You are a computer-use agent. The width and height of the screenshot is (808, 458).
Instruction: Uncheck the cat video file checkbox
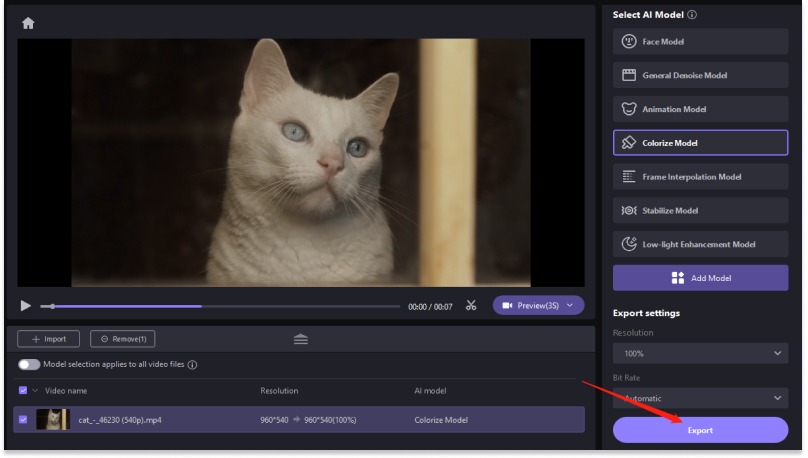tap(23, 420)
